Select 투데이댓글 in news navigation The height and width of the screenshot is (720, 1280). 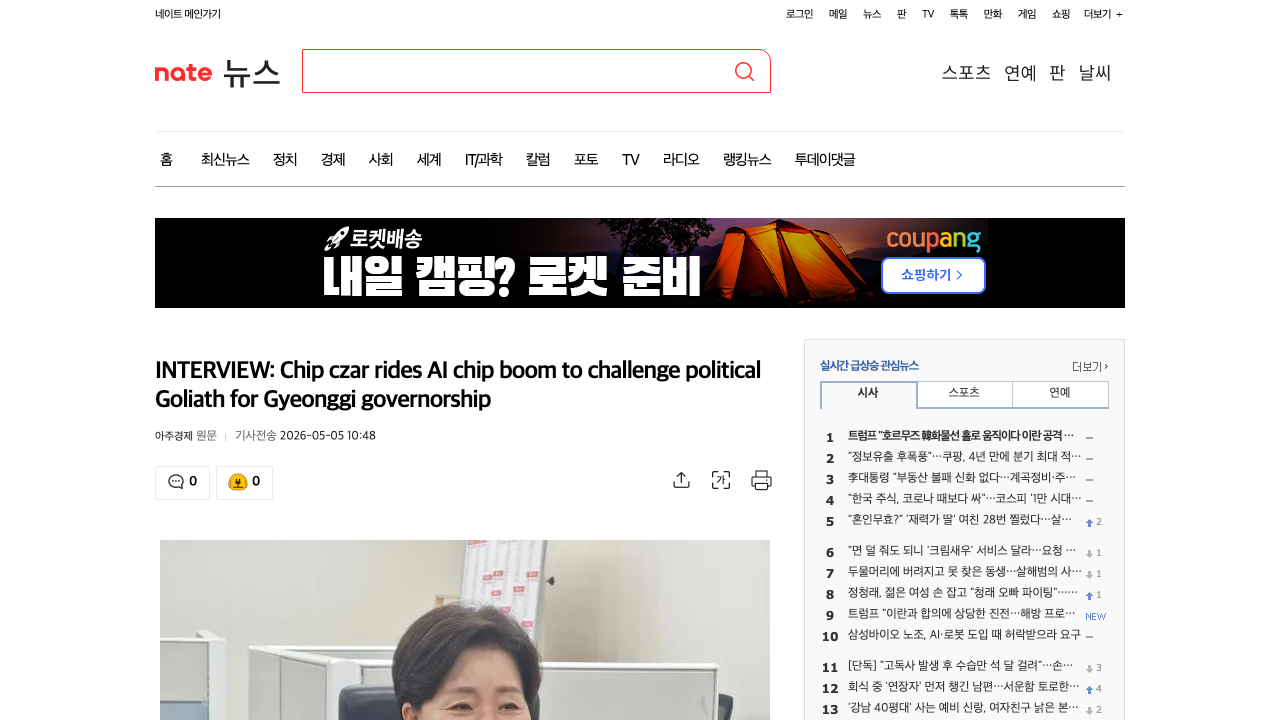(x=825, y=159)
